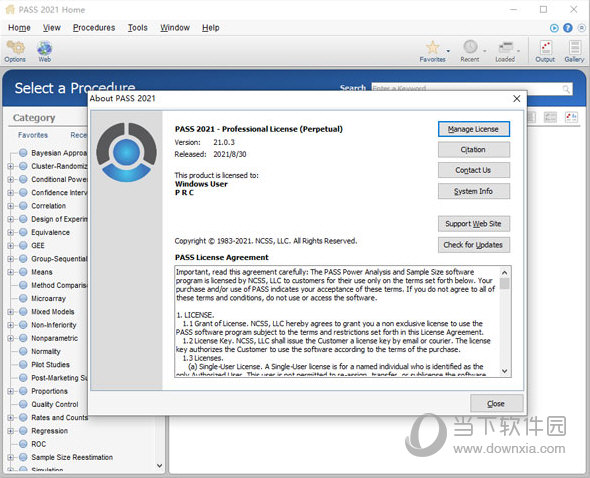Click the Recent clock icon

tap(470, 47)
